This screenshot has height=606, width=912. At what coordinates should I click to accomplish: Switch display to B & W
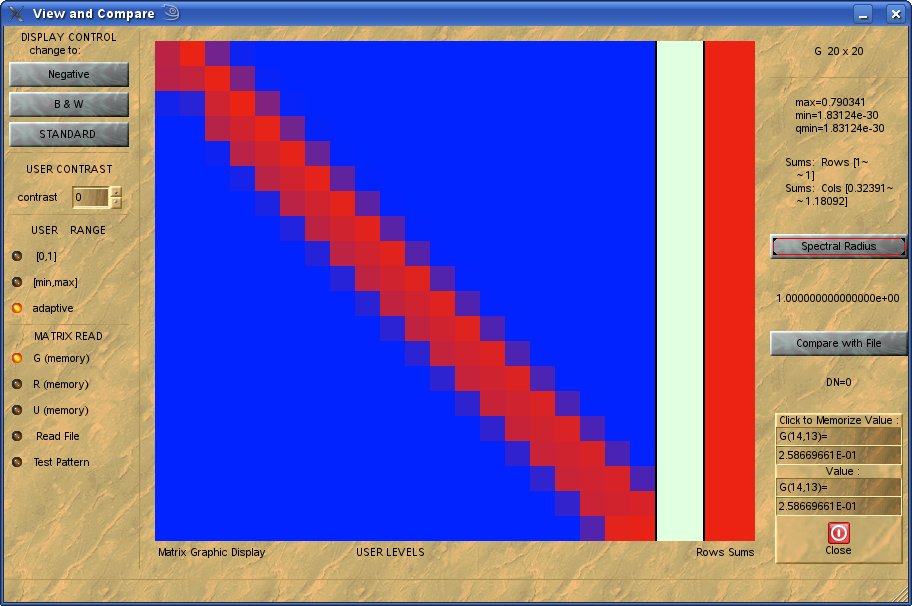point(69,104)
